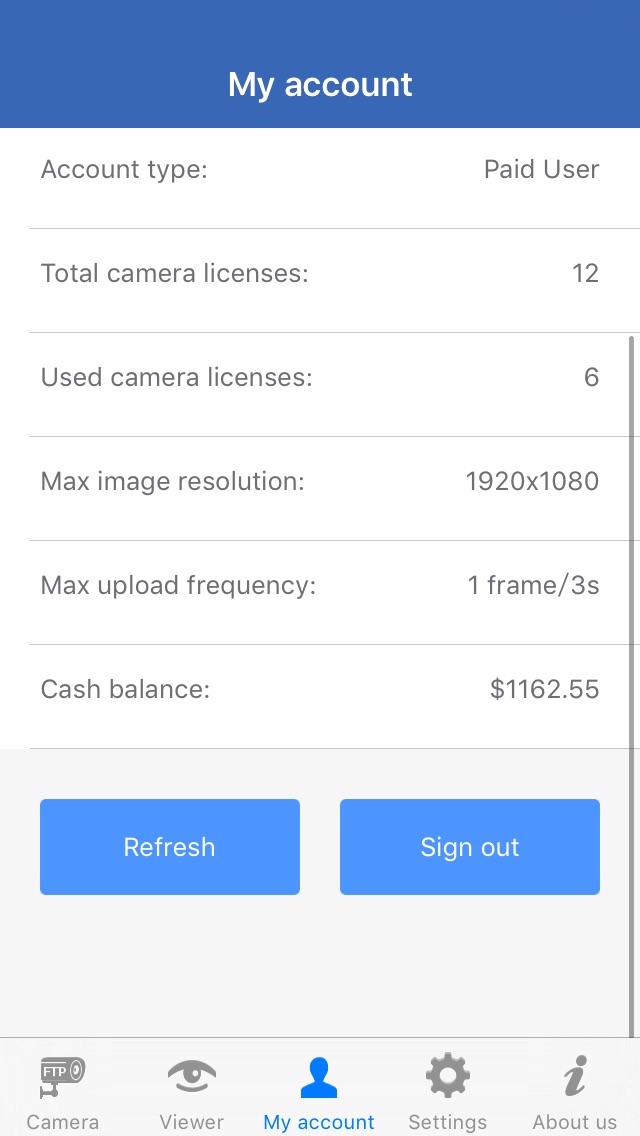
Task: Tap the Max upload frequency row
Action: pyautogui.click(x=320, y=586)
